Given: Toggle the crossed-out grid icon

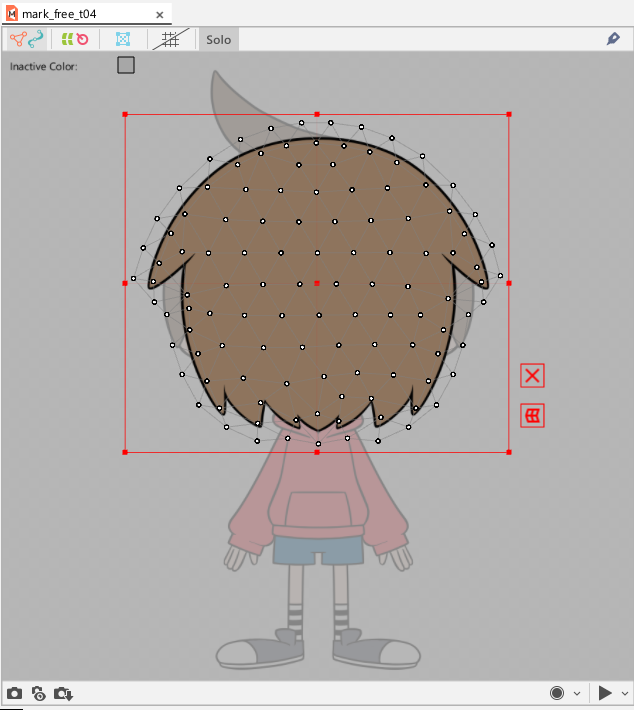Looking at the screenshot, I should tap(171, 39).
